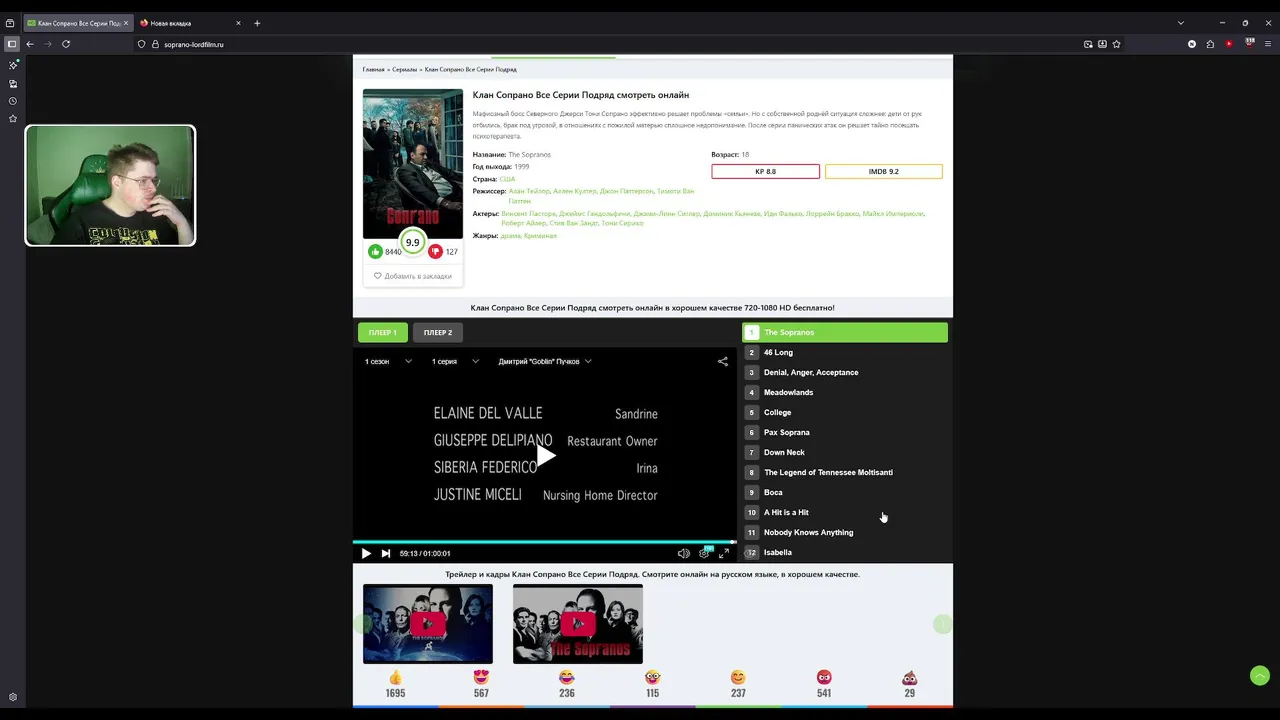Viewport: 1280px width, 720px height.
Task: Select episode 2 '46 Long'
Action: pos(845,352)
